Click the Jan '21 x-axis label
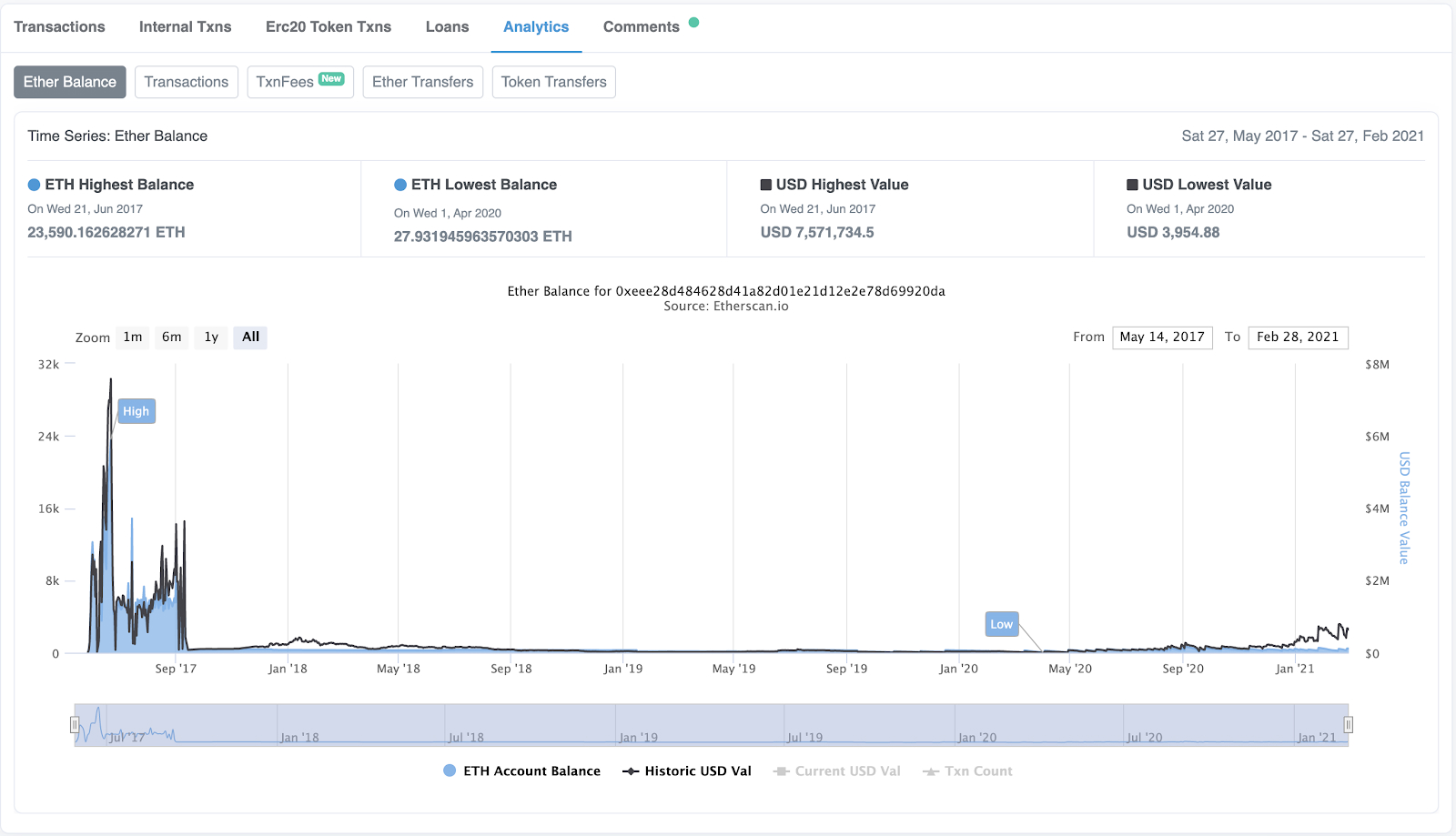1456x836 pixels. 1295,669
